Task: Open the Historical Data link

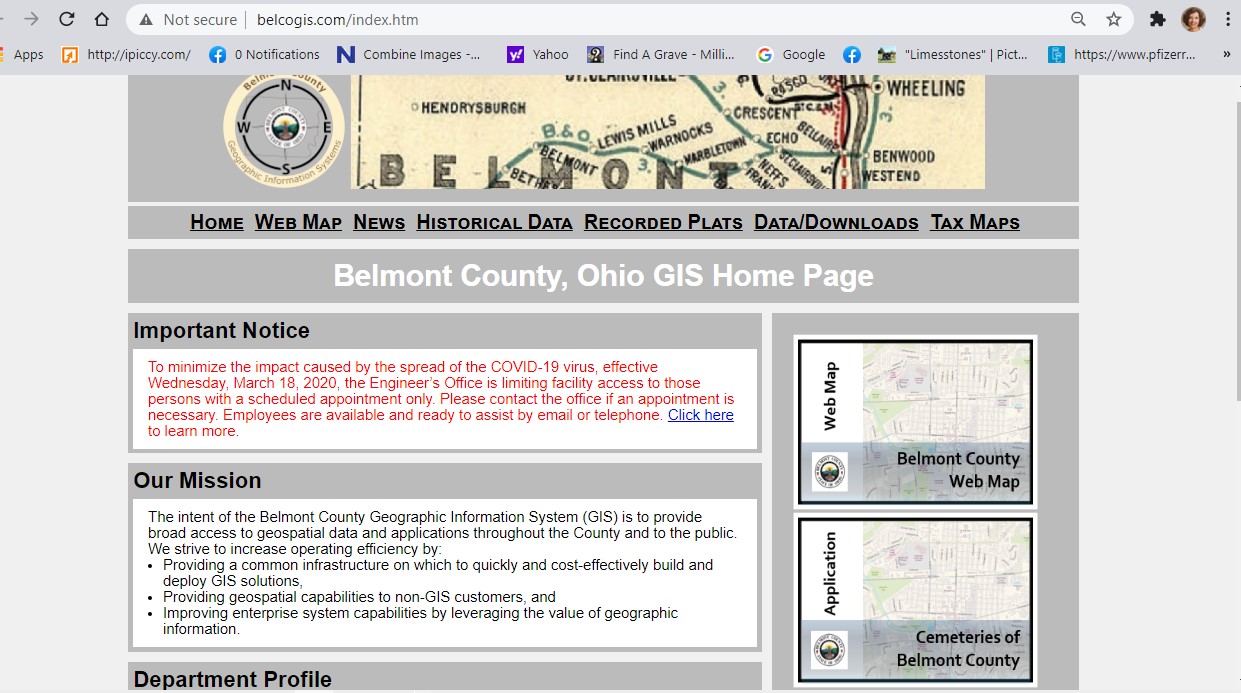Action: click(x=494, y=222)
